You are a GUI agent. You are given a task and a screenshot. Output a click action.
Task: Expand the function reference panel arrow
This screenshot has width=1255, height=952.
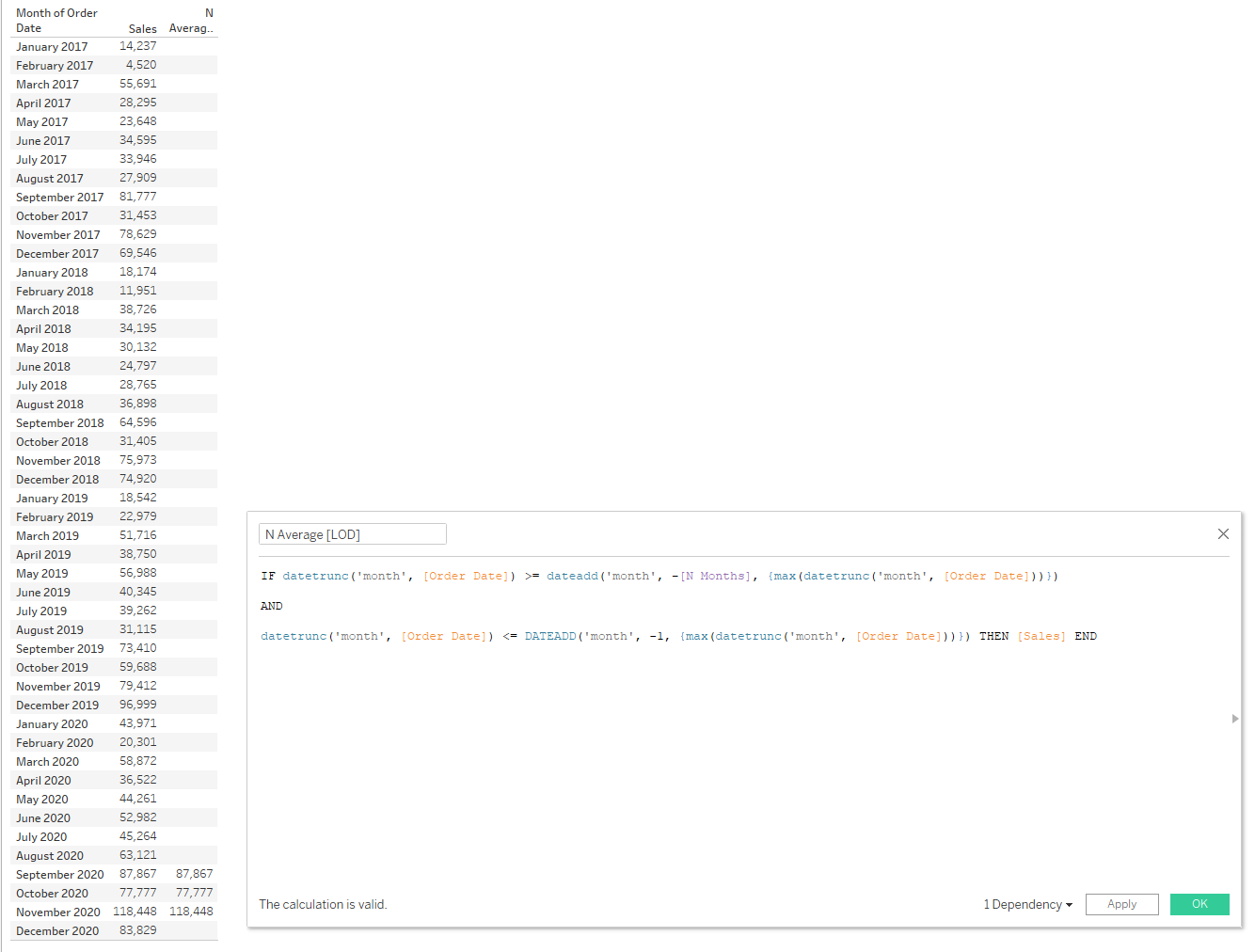[1235, 719]
